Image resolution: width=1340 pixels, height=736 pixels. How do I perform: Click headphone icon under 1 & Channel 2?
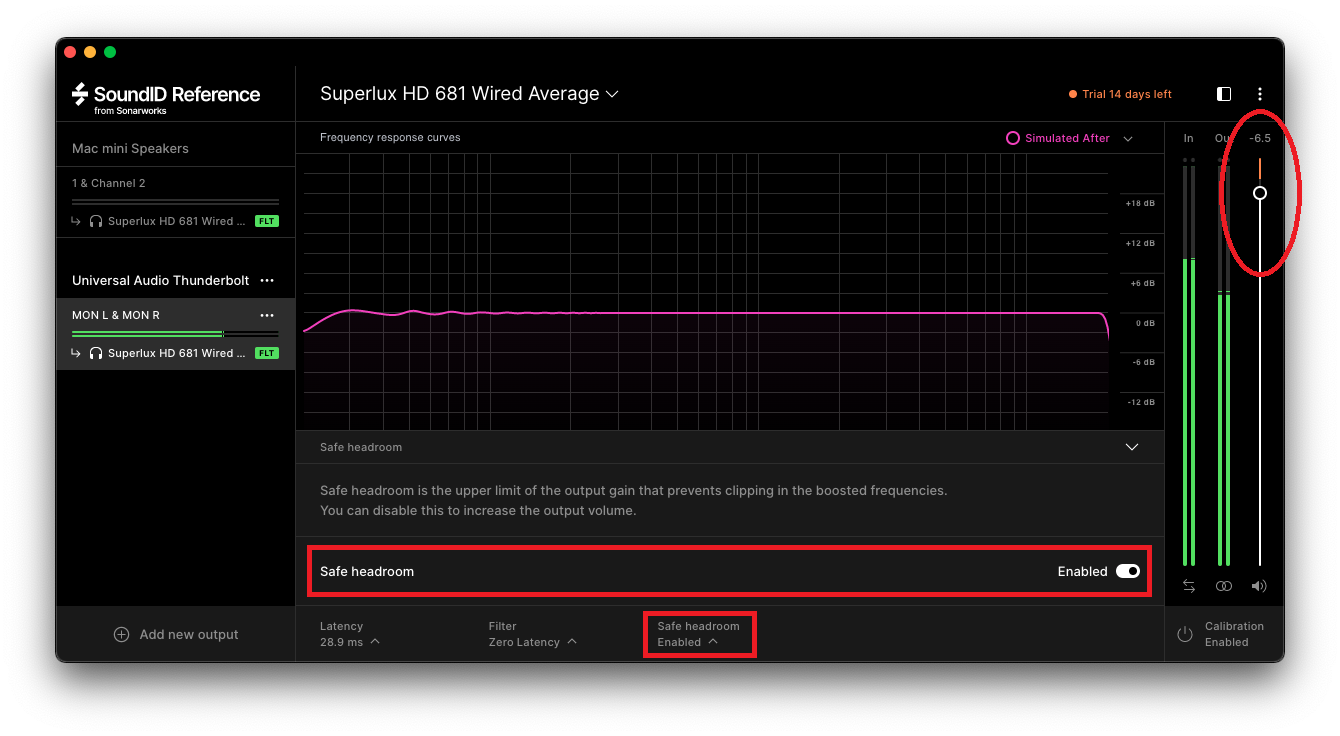pyautogui.click(x=96, y=221)
